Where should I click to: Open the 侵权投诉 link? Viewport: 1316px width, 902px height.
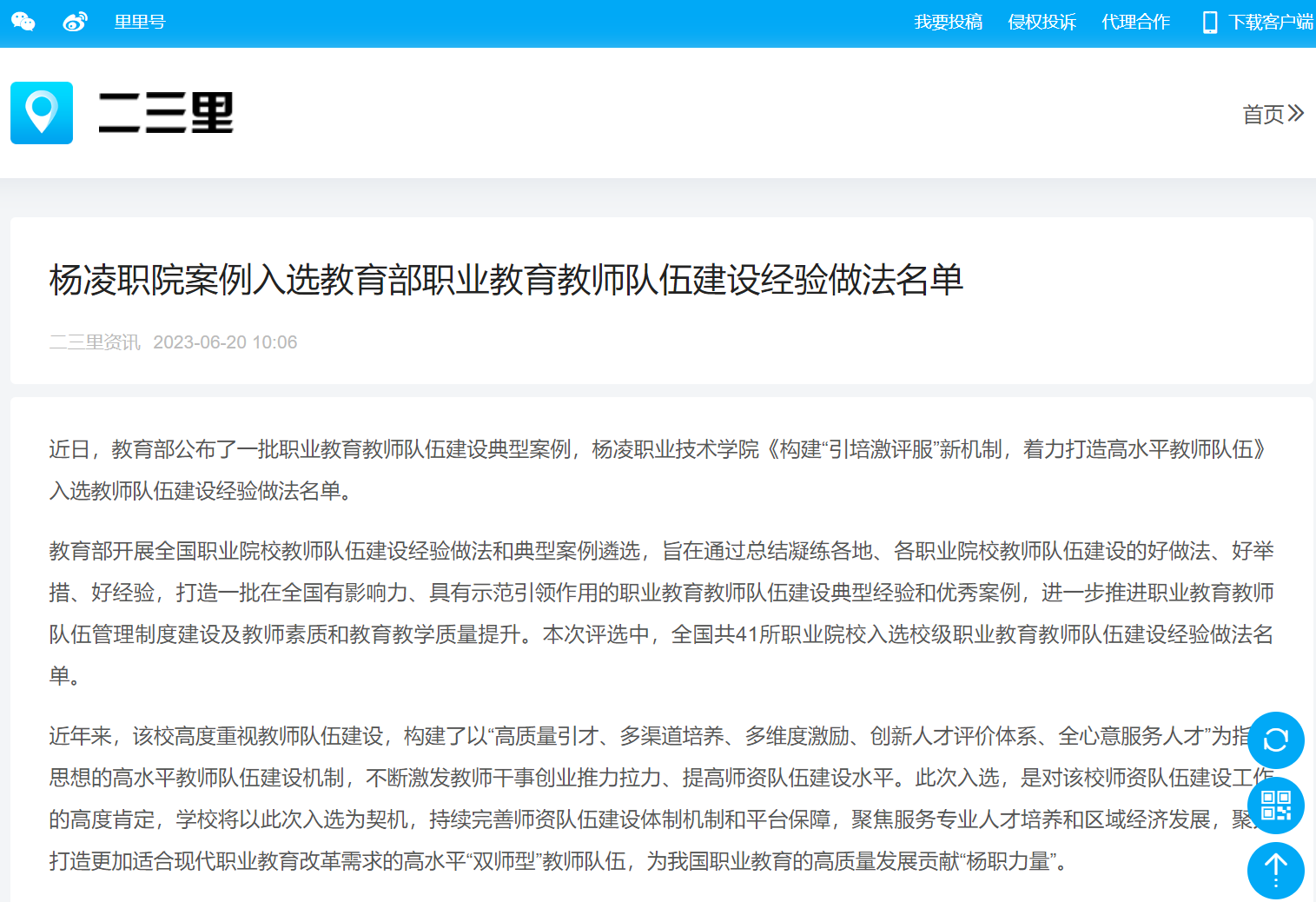(x=1042, y=23)
